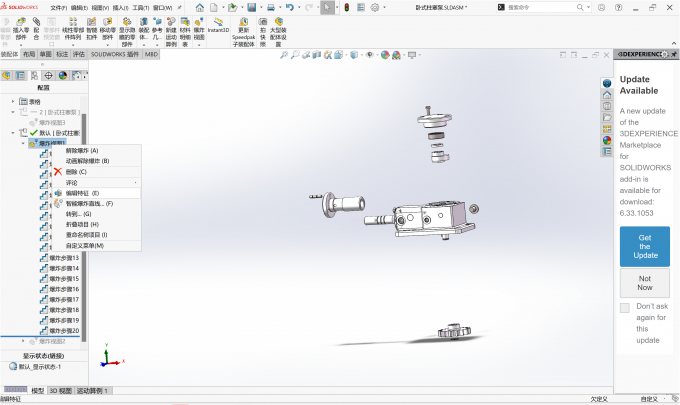Open the dropdown arrow next to the New icon
Image resolution: width=680 pixels, height=405 pixels.
tap(223, 7)
